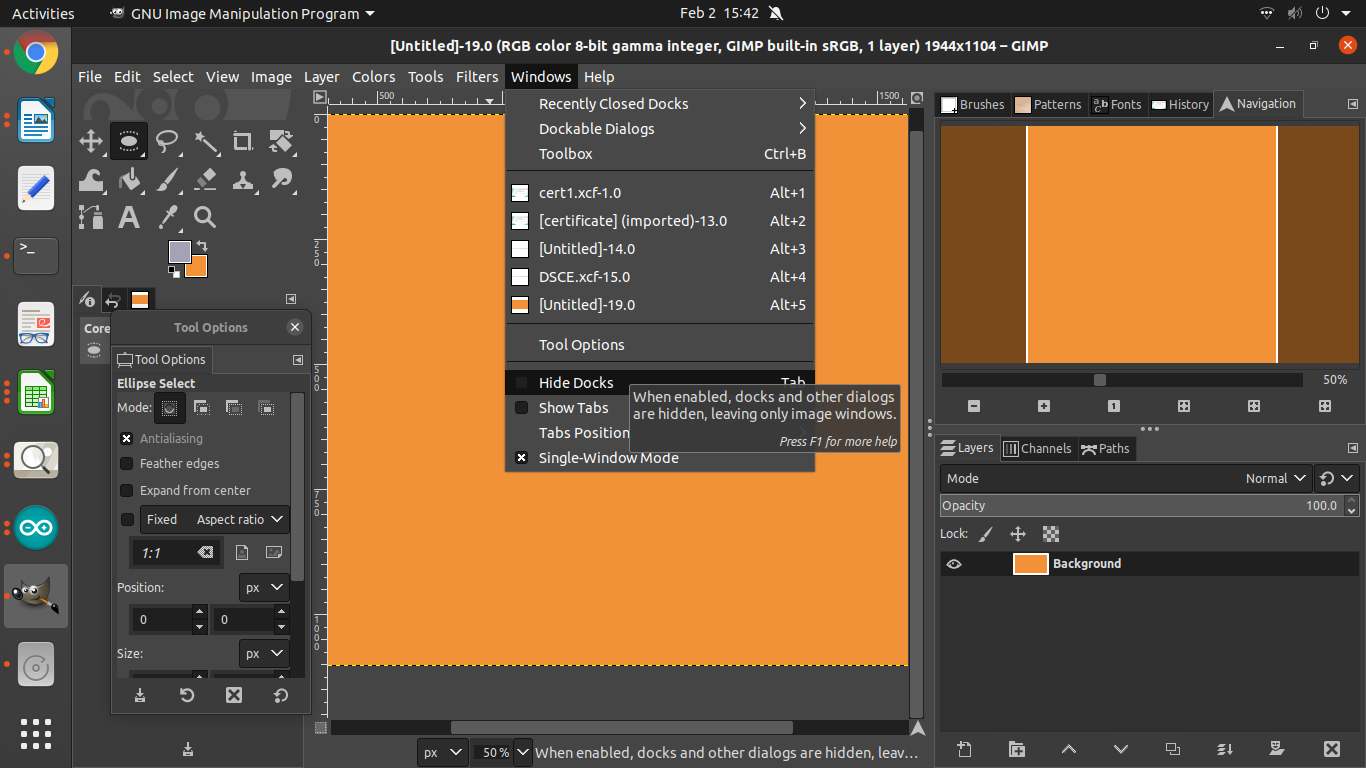Switch to the Channels tab
This screenshot has width=1366, height=768.
click(1038, 448)
